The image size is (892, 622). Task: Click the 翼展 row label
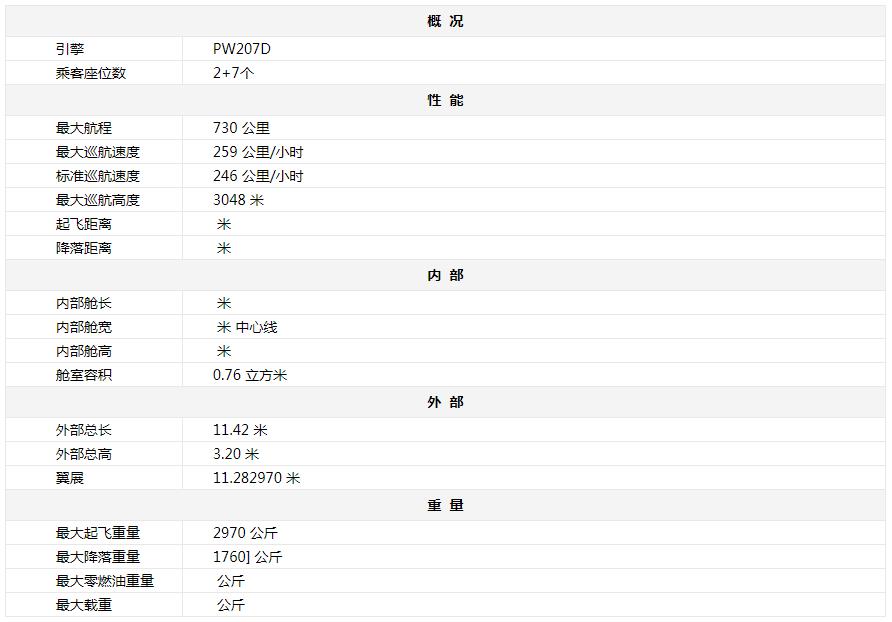coord(70,478)
